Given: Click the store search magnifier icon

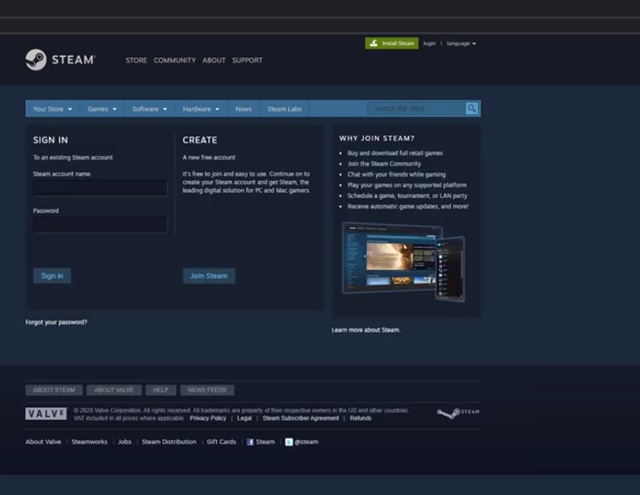Looking at the screenshot, I should (471, 109).
